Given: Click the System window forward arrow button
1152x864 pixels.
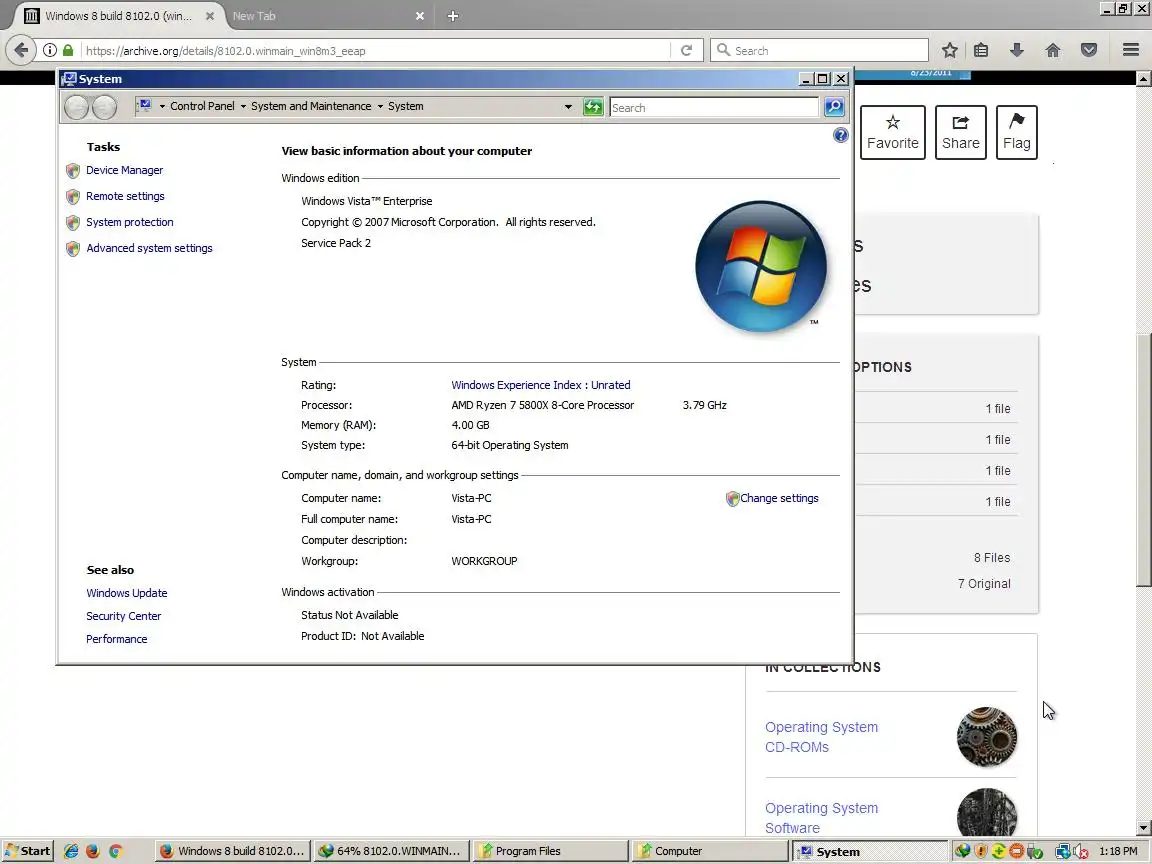Looking at the screenshot, I should click(x=104, y=107).
